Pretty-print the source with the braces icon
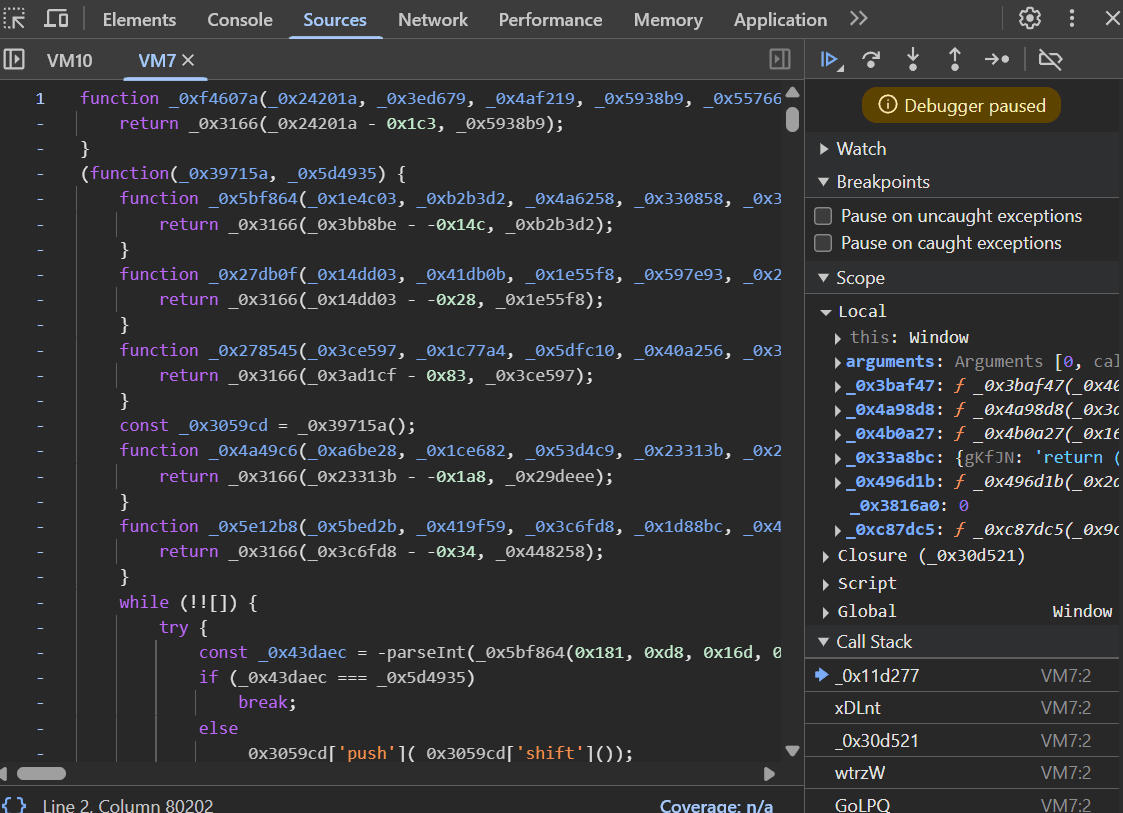This screenshot has height=813, width=1123. click(14, 804)
